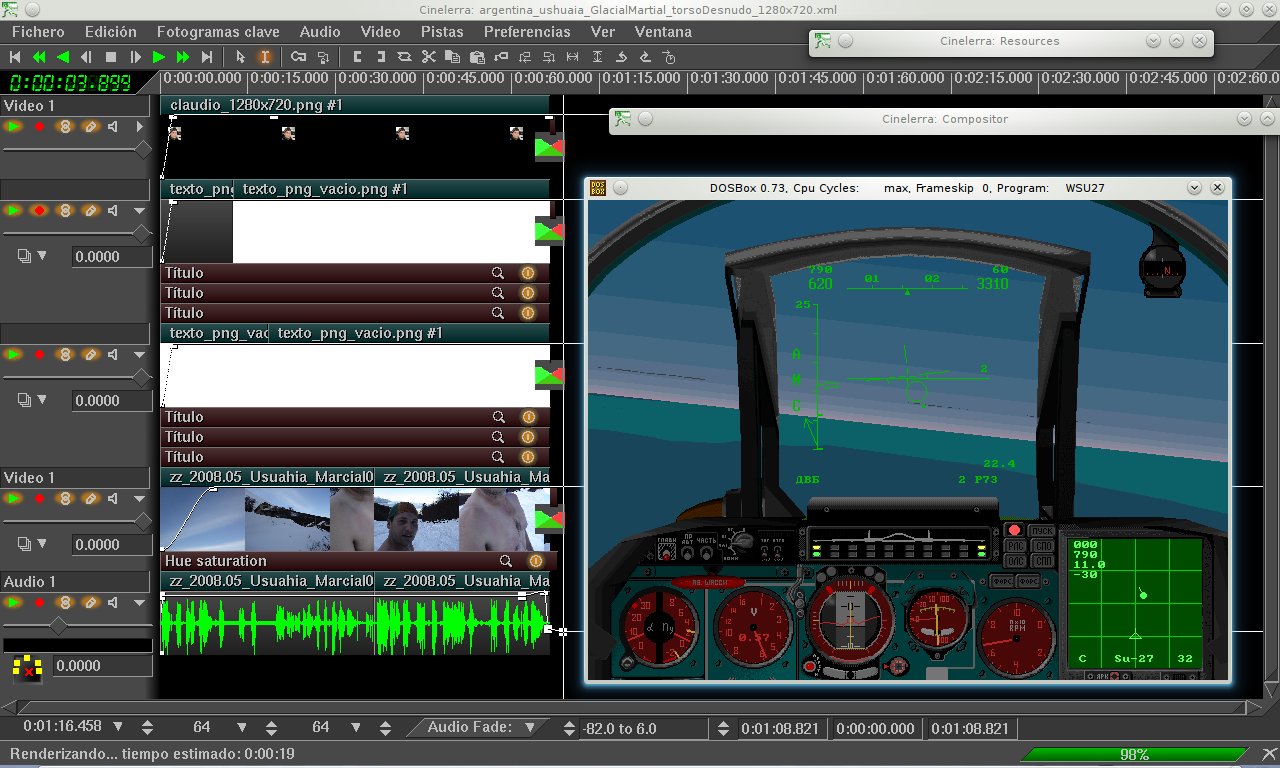The height and width of the screenshot is (768, 1280).
Task: Cut the selection with the scissors icon
Action: point(429,57)
